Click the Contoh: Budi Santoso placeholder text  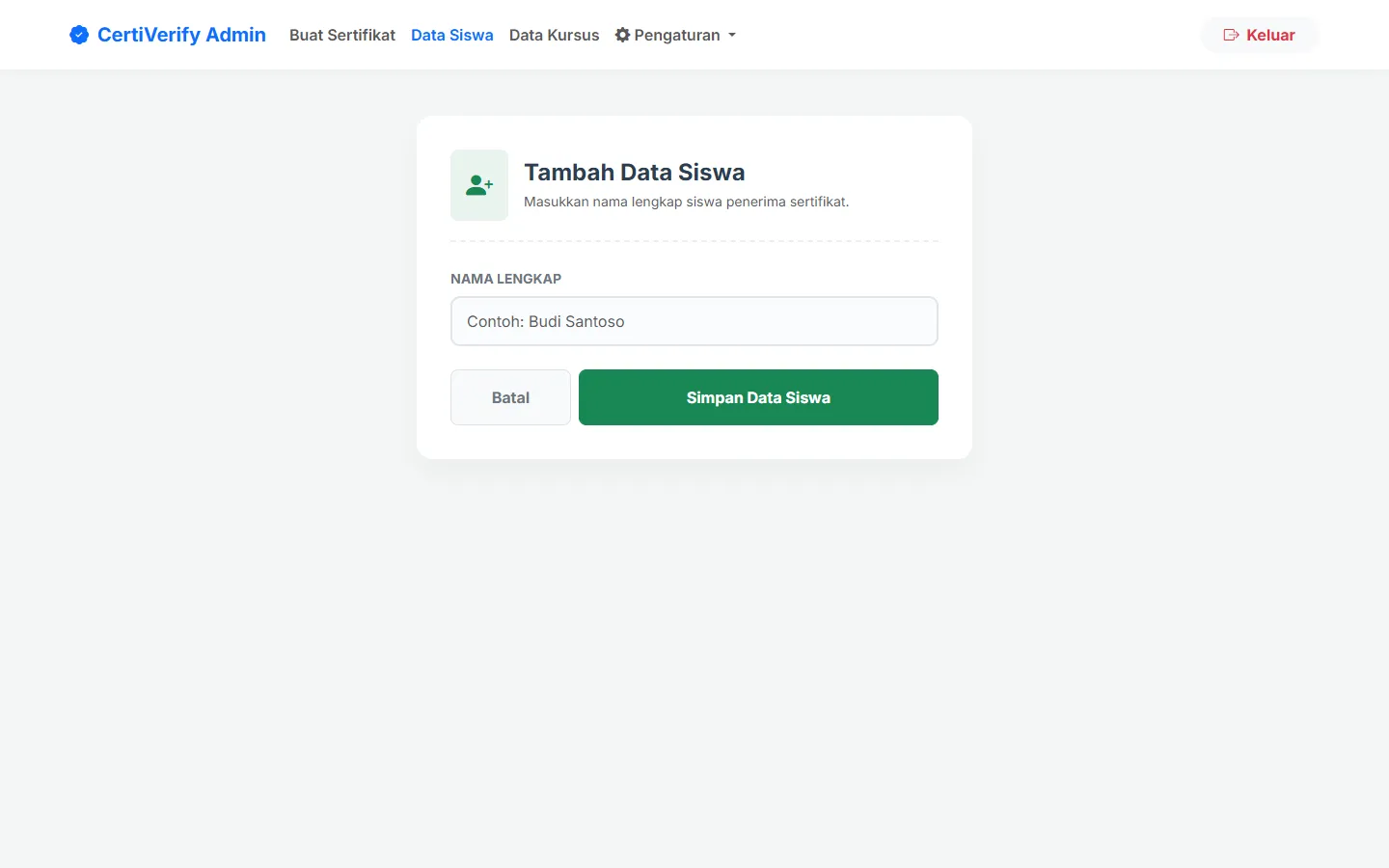546,321
